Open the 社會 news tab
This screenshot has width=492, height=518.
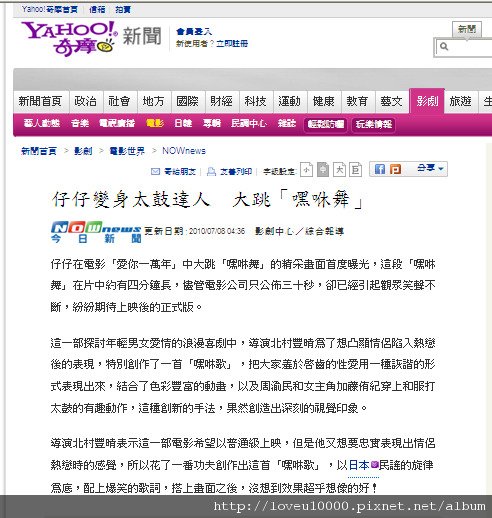pos(119,101)
